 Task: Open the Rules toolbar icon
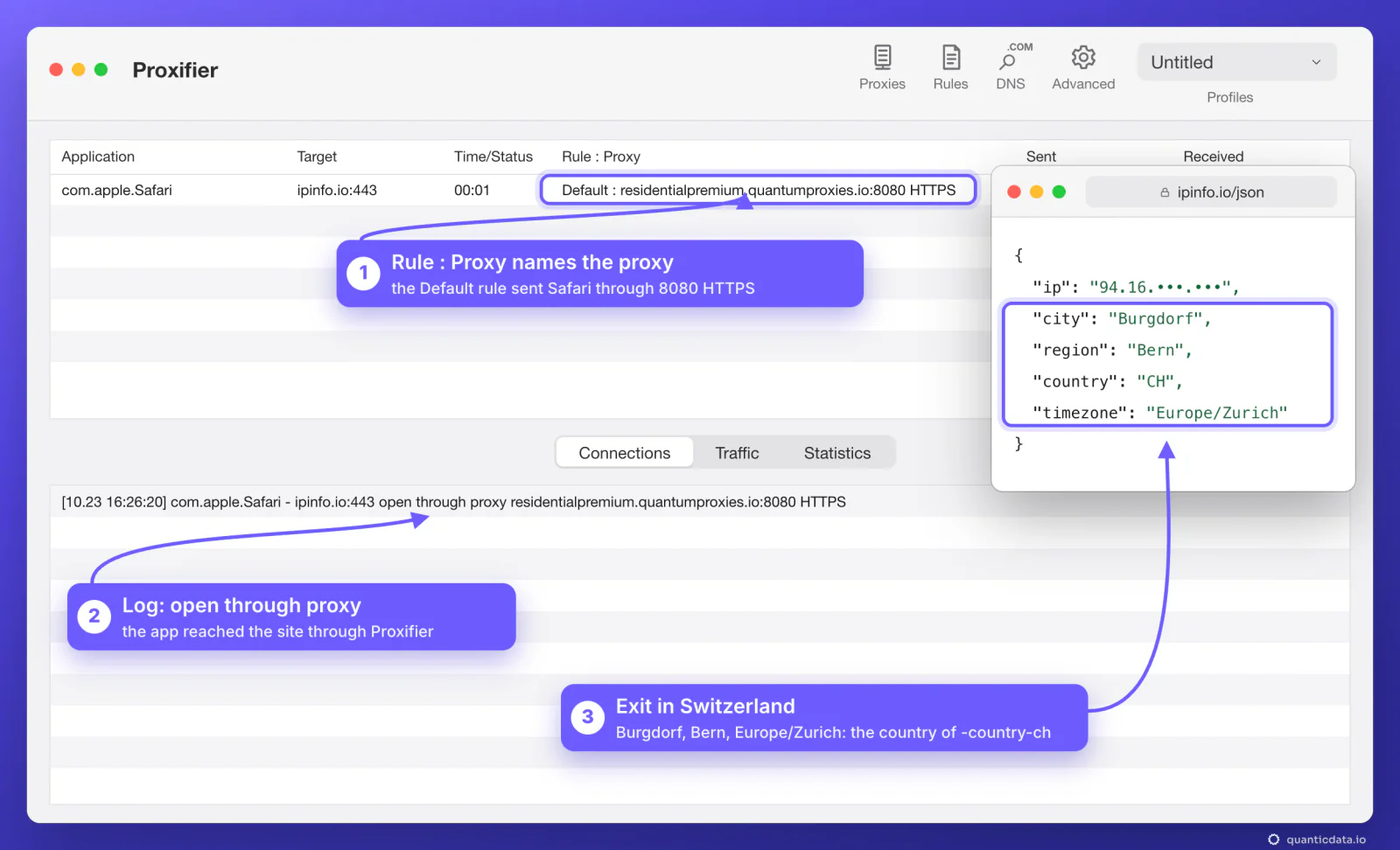(950, 67)
